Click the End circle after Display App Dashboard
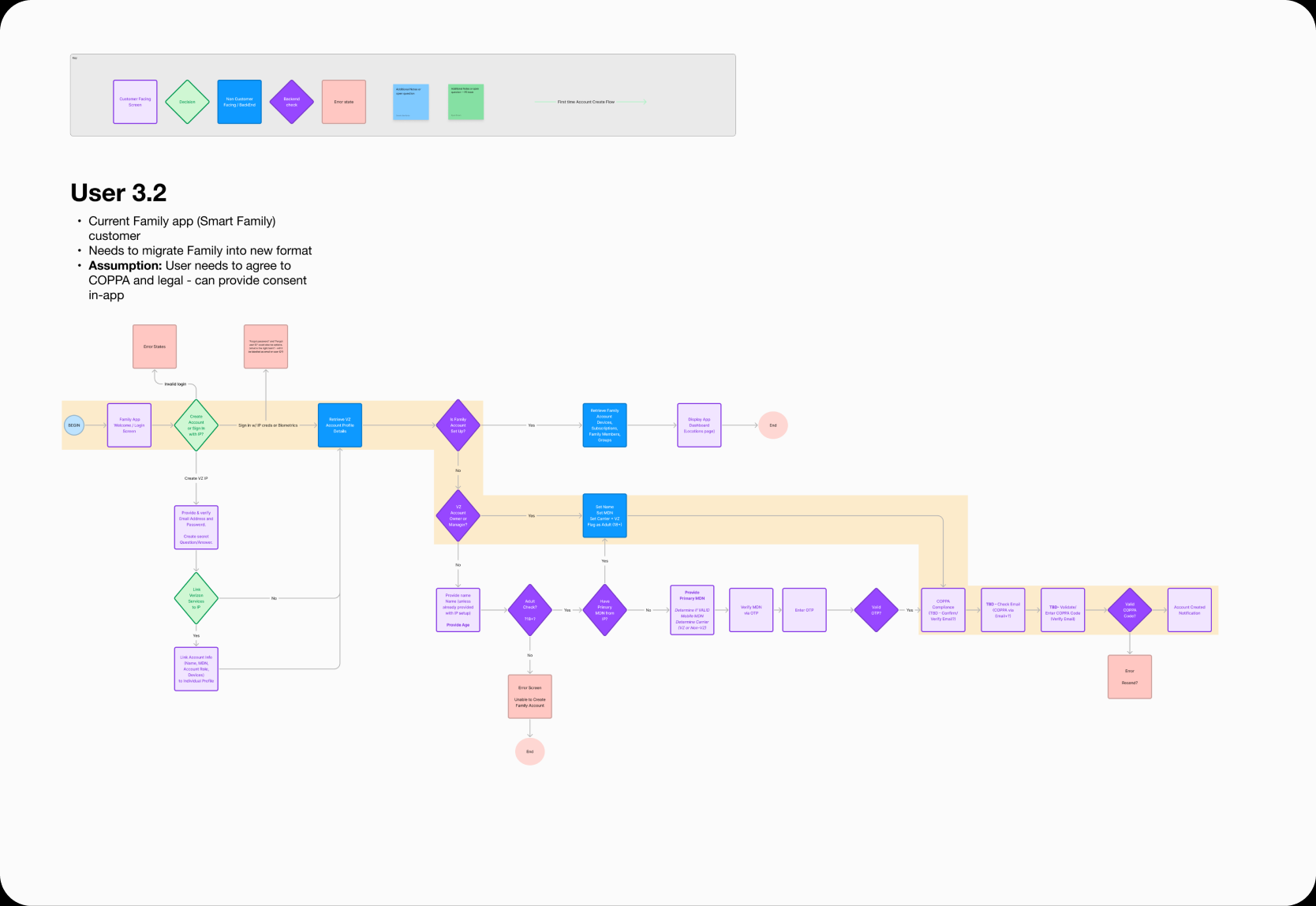 [x=773, y=425]
